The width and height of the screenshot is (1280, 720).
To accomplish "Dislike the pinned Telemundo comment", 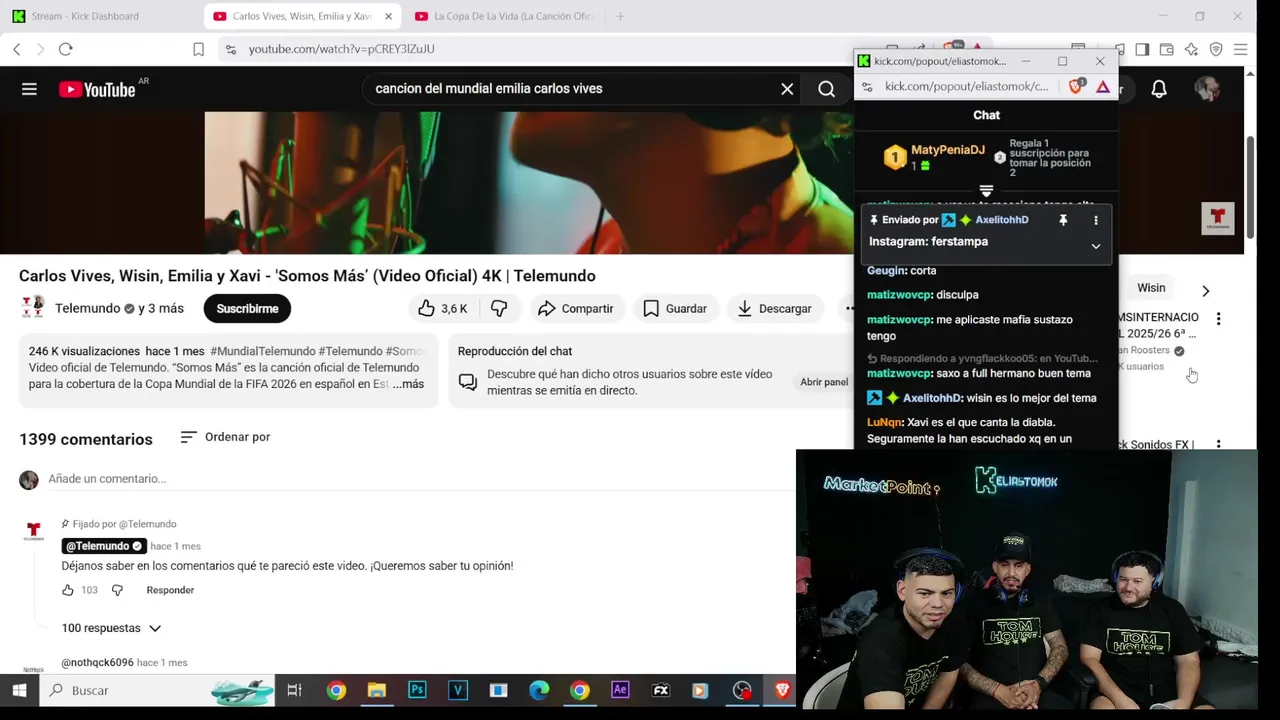I will (x=117, y=590).
